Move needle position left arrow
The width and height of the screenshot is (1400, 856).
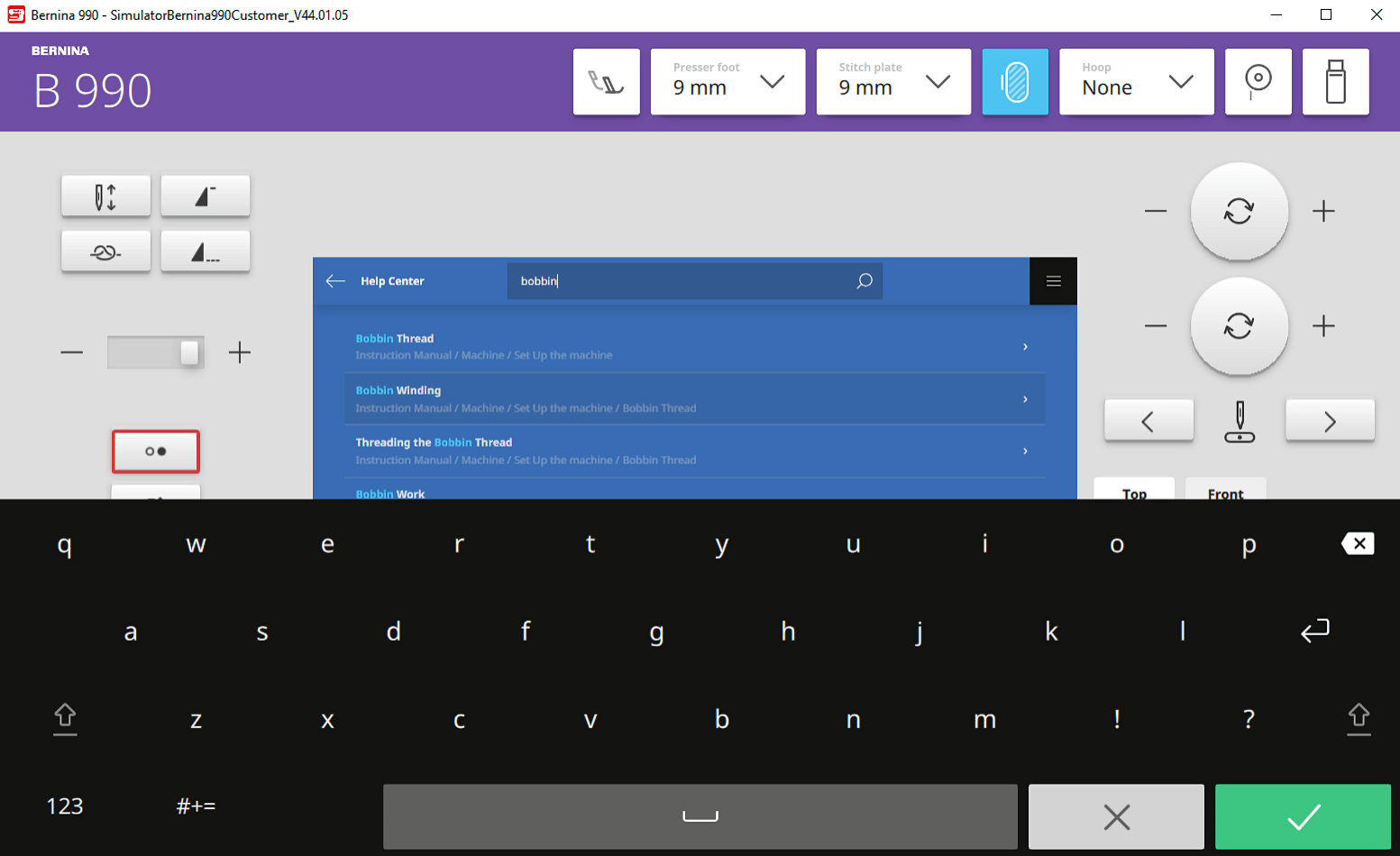[x=1148, y=421]
